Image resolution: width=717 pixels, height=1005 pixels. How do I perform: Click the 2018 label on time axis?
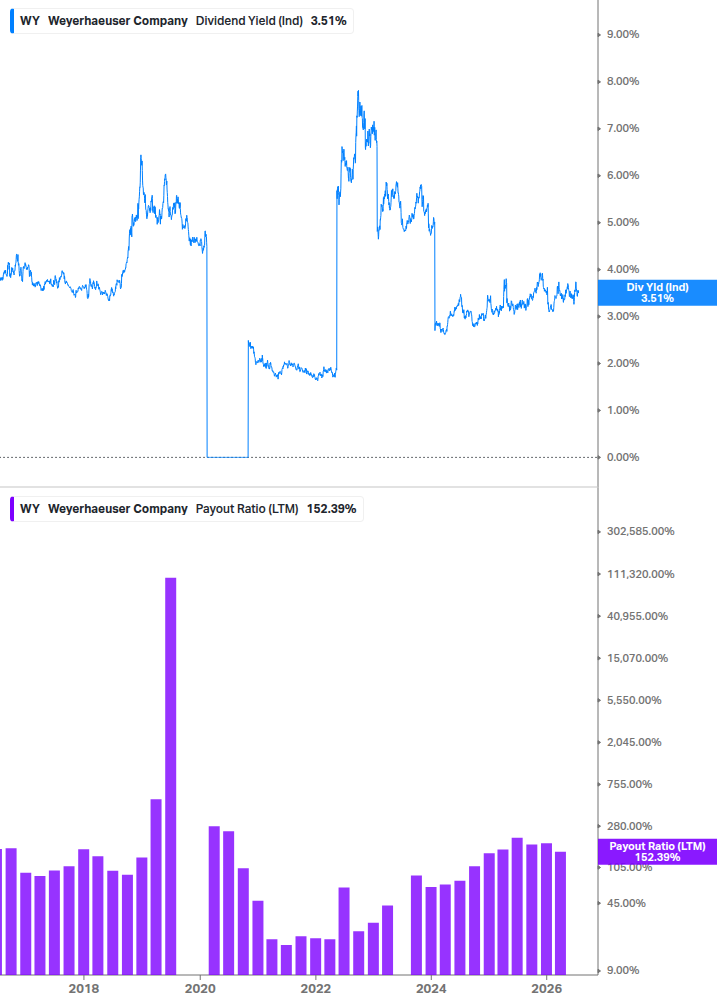[x=84, y=988]
